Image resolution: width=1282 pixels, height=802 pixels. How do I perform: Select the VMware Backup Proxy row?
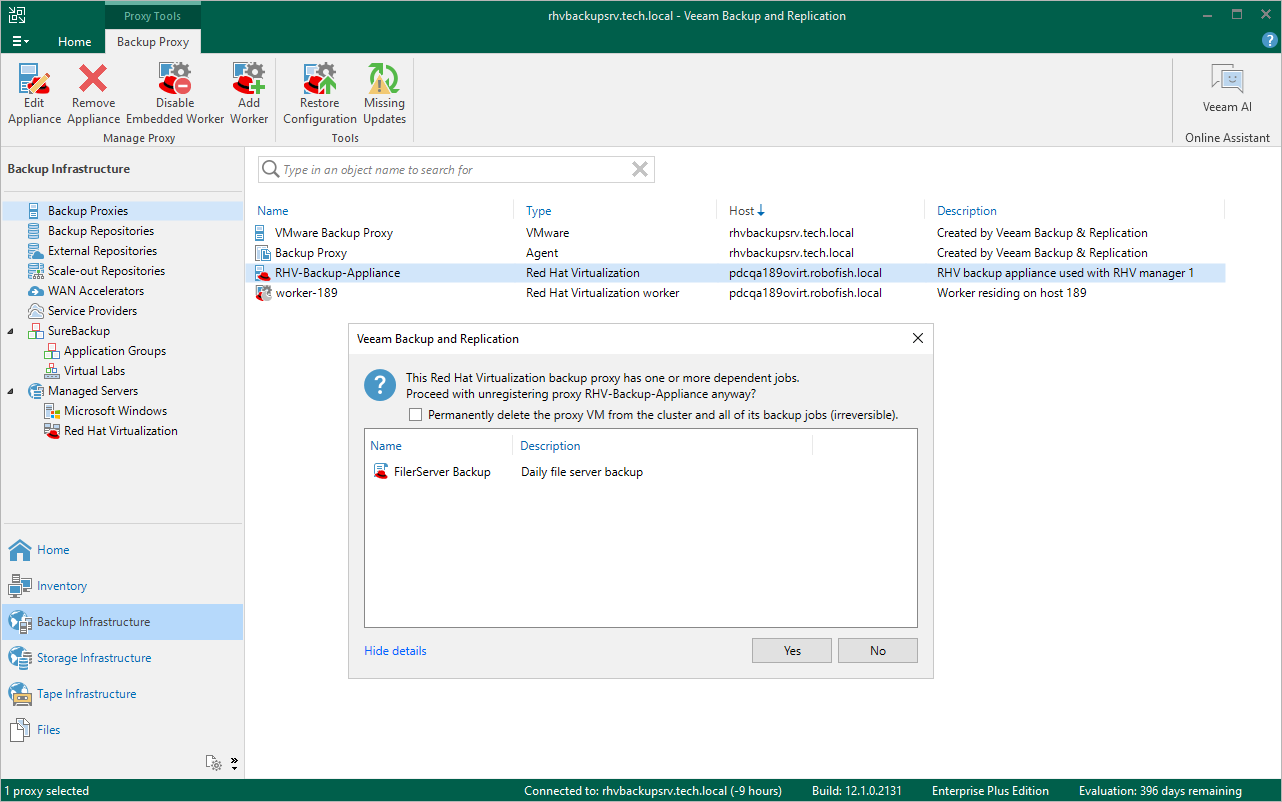click(x=735, y=233)
